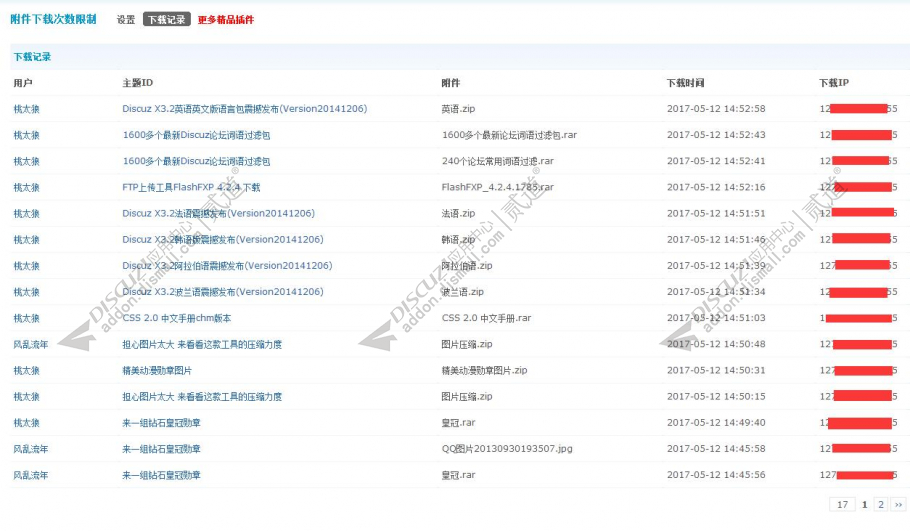Image resolution: width=910 pixels, height=531 pixels.
Task: Click the 附件下载次数限制 page title
Action: coord(53,19)
